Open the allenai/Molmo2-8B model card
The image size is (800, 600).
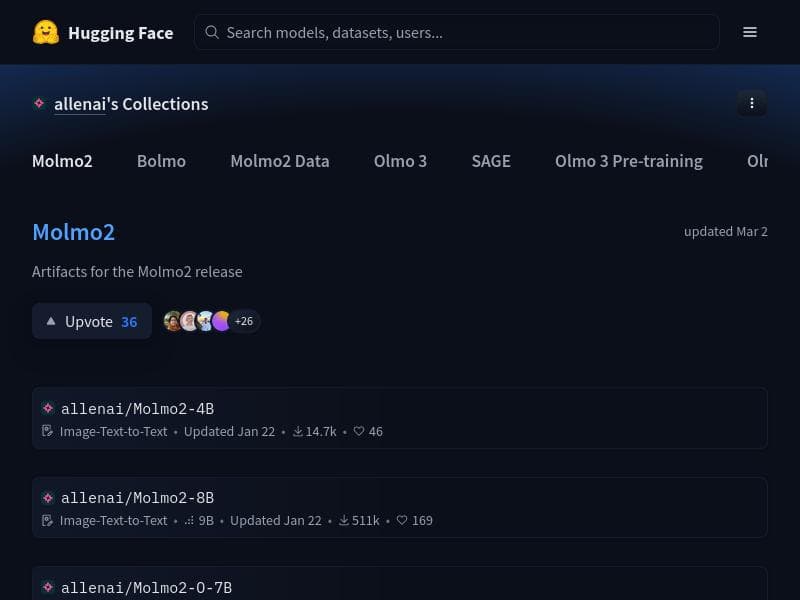(399, 507)
